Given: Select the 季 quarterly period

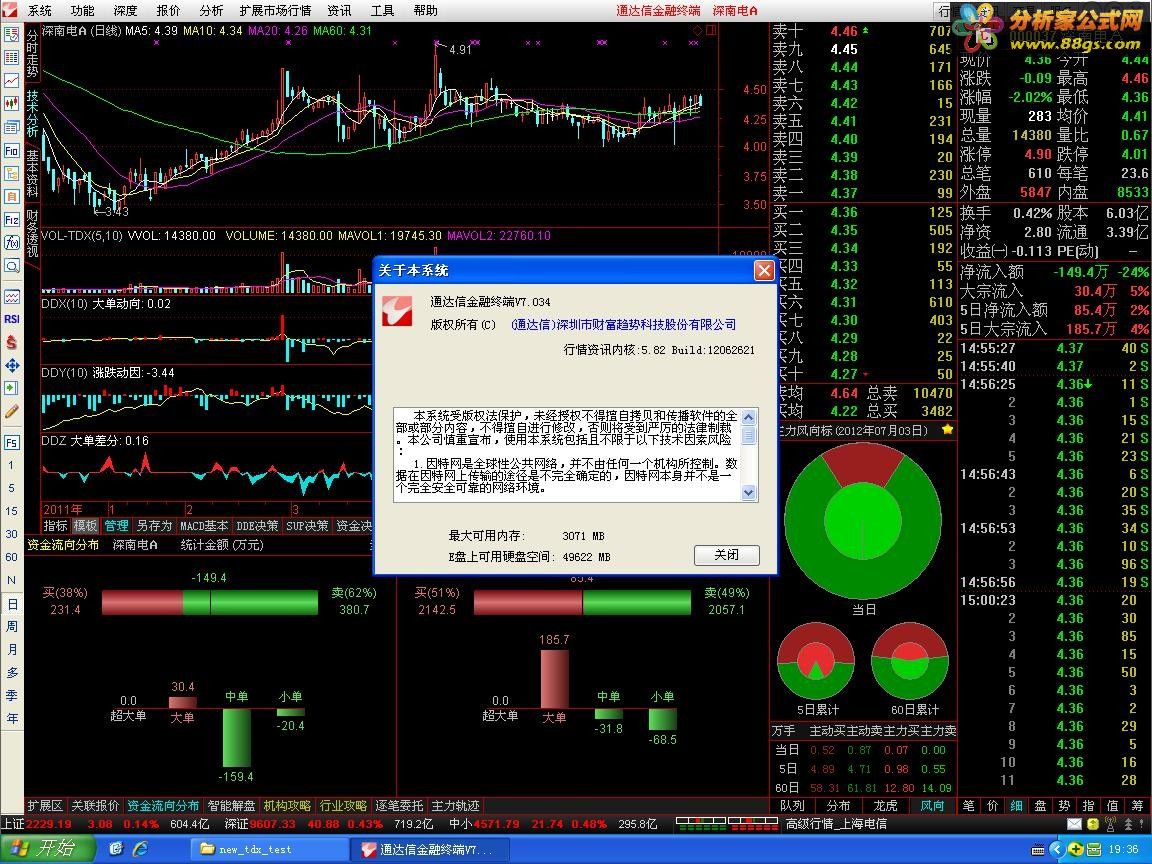Looking at the screenshot, I should (x=12, y=695).
